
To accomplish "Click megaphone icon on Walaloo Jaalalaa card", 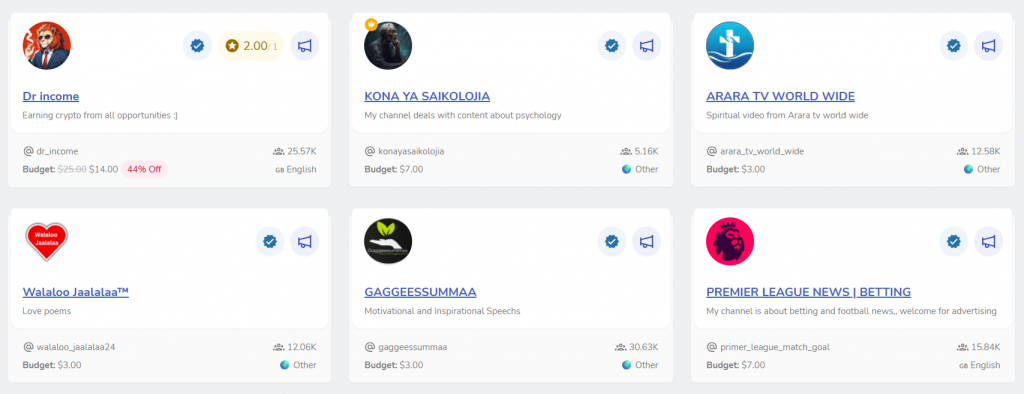I will (x=304, y=242).
